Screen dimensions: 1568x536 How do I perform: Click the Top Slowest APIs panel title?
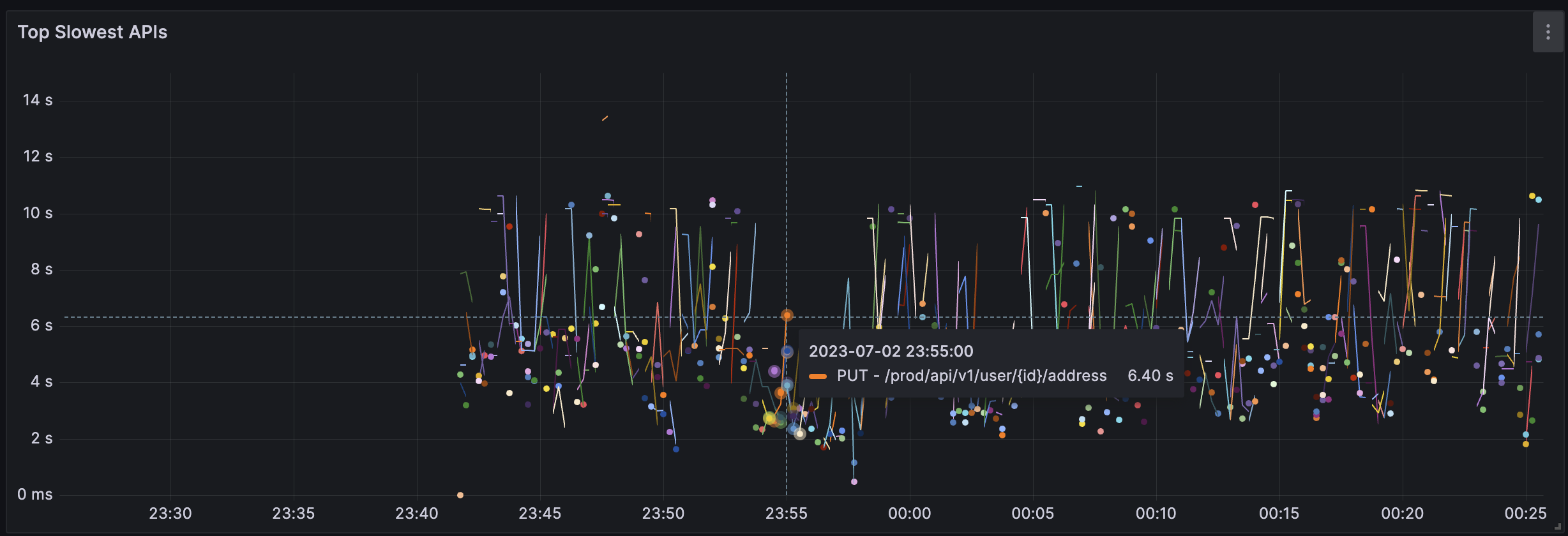point(93,33)
